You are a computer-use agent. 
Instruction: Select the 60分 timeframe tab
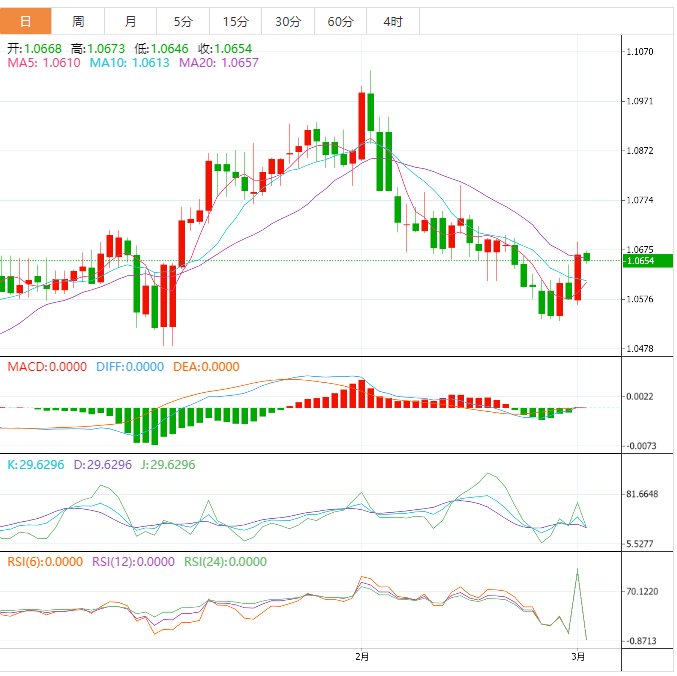pos(340,21)
